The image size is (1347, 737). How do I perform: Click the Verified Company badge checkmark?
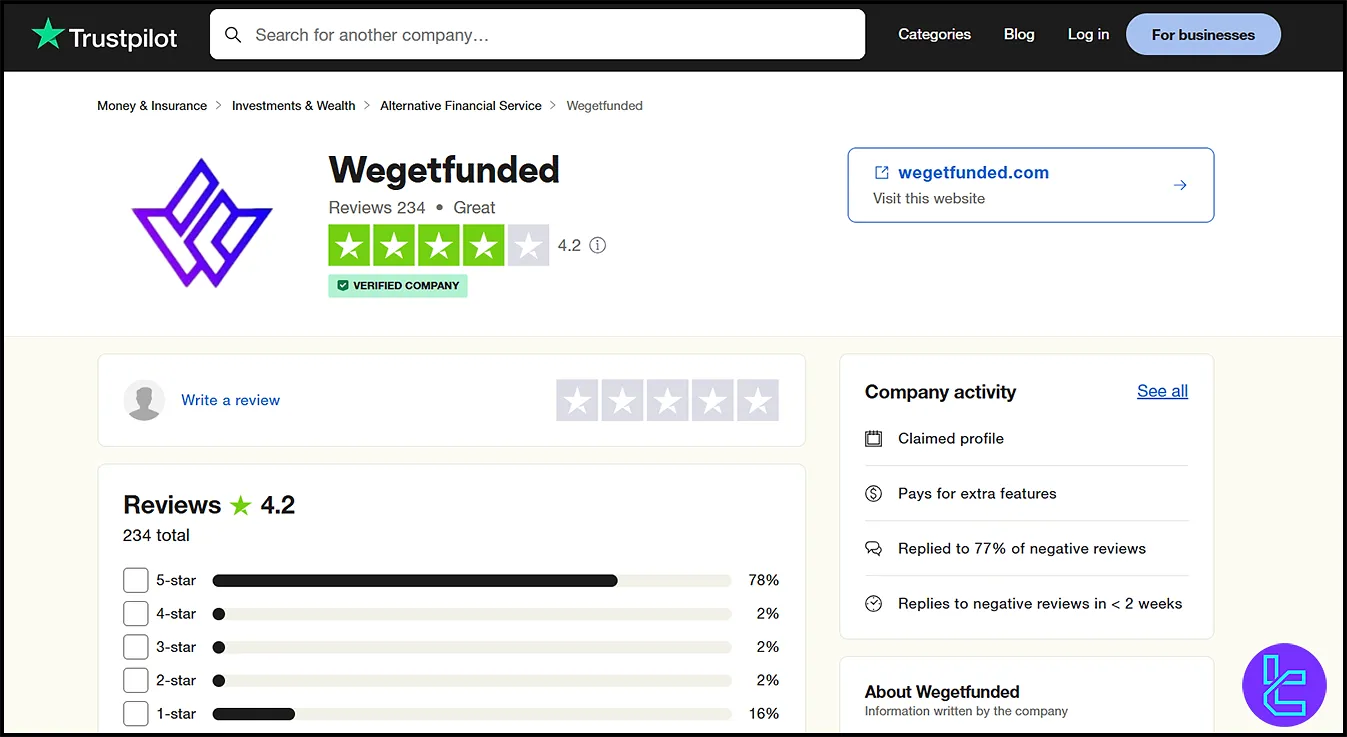tap(344, 286)
